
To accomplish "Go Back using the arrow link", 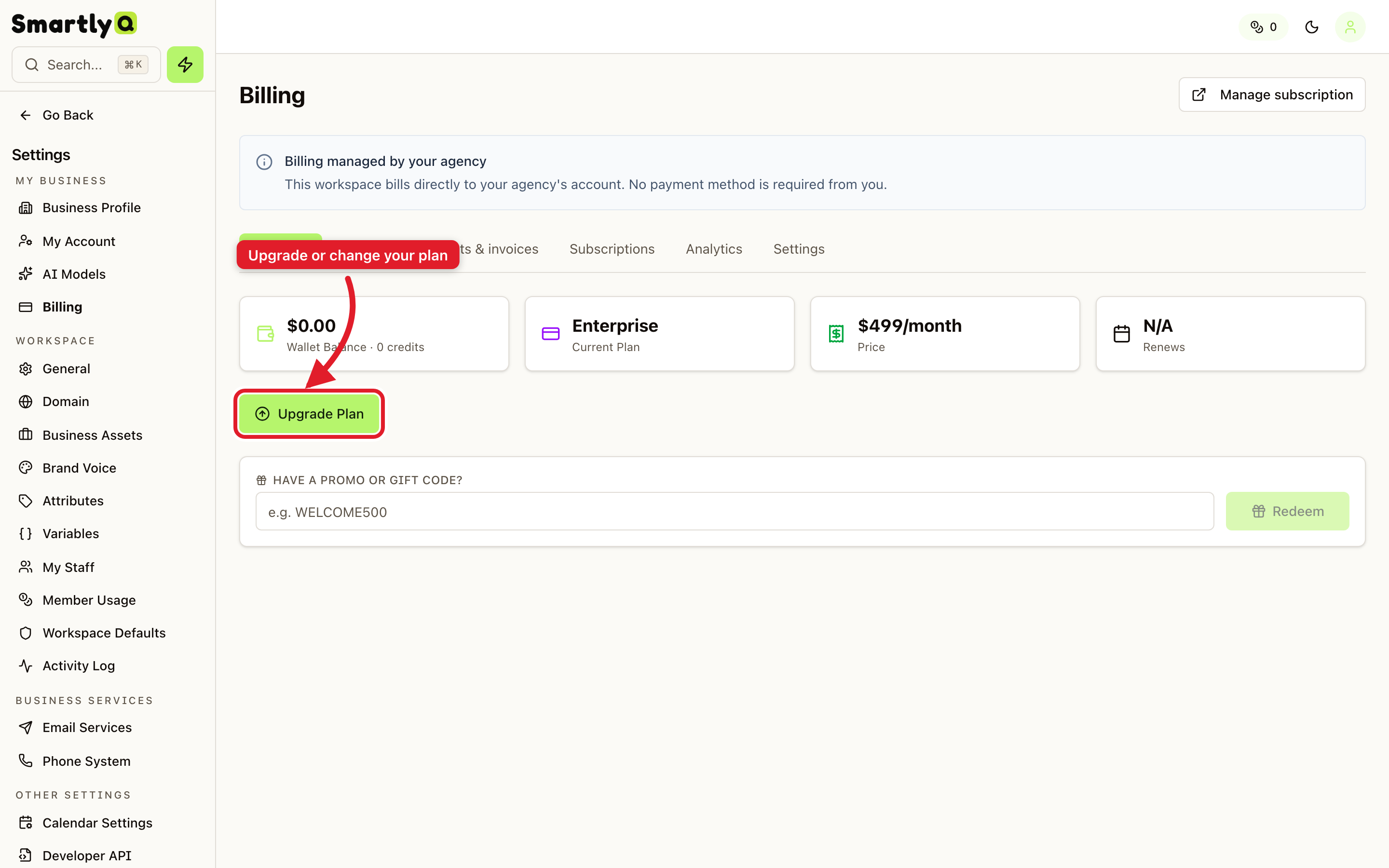I will tap(56, 115).
